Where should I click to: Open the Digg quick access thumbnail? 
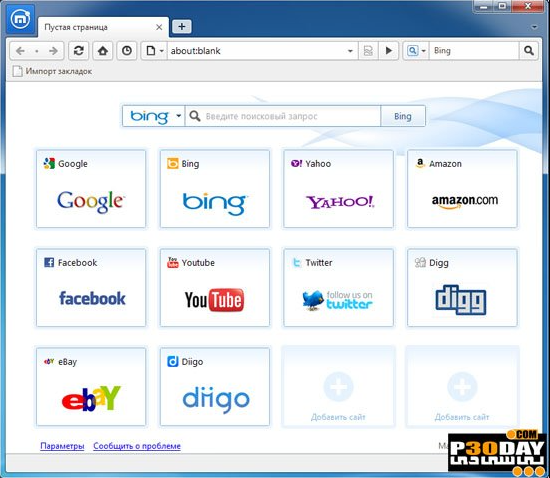click(462, 288)
